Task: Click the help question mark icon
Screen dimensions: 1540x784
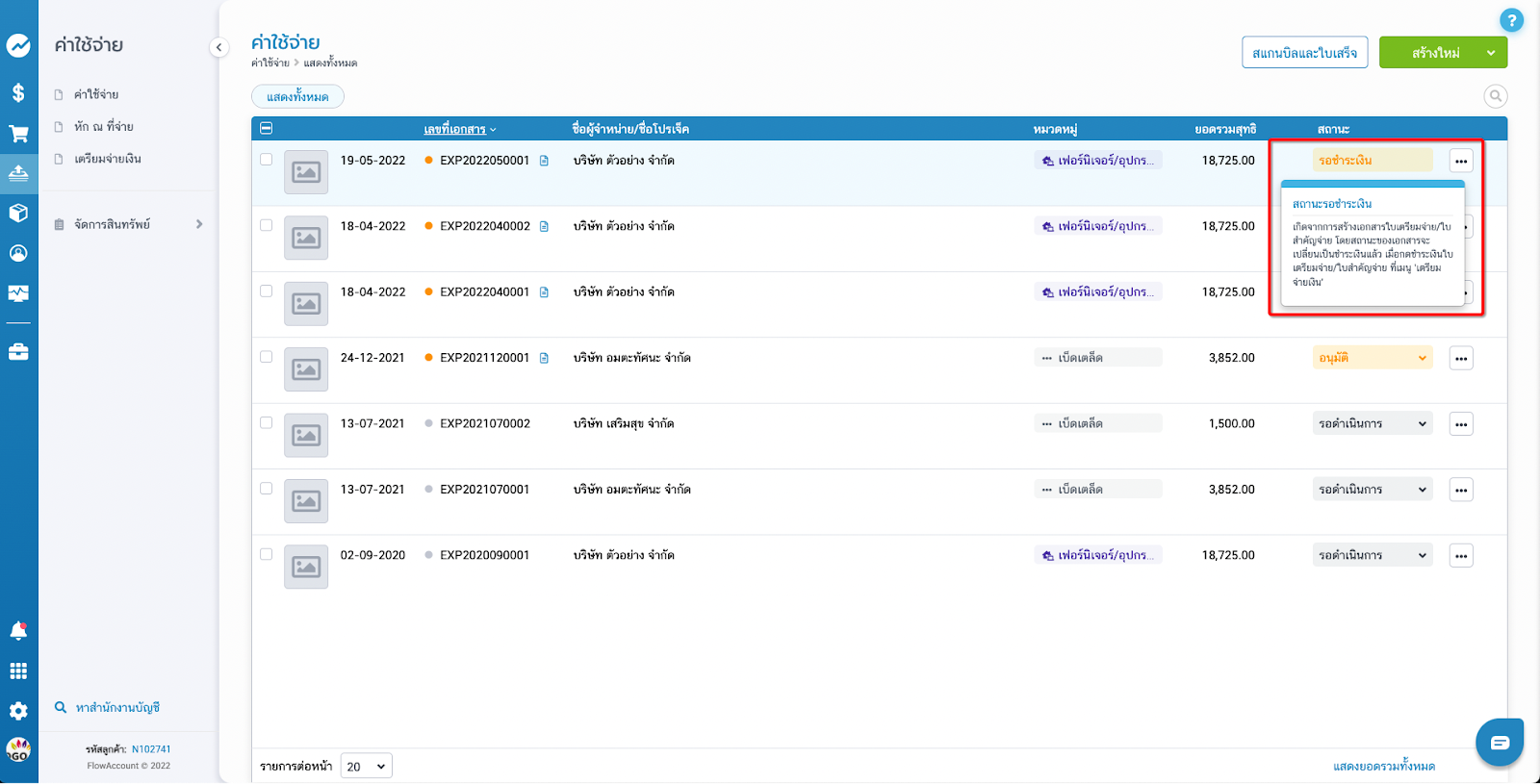Action: coord(1511,20)
